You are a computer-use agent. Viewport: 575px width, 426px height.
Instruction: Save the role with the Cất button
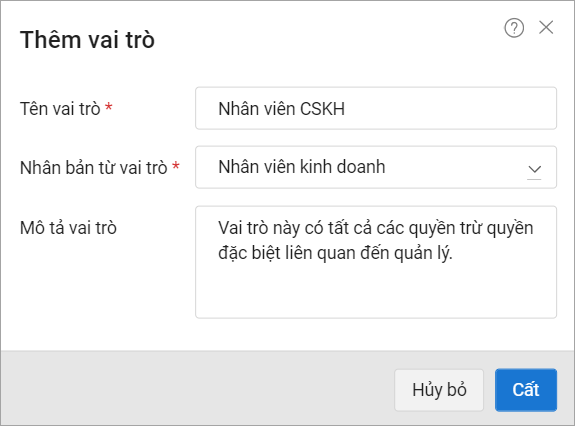[526, 390]
